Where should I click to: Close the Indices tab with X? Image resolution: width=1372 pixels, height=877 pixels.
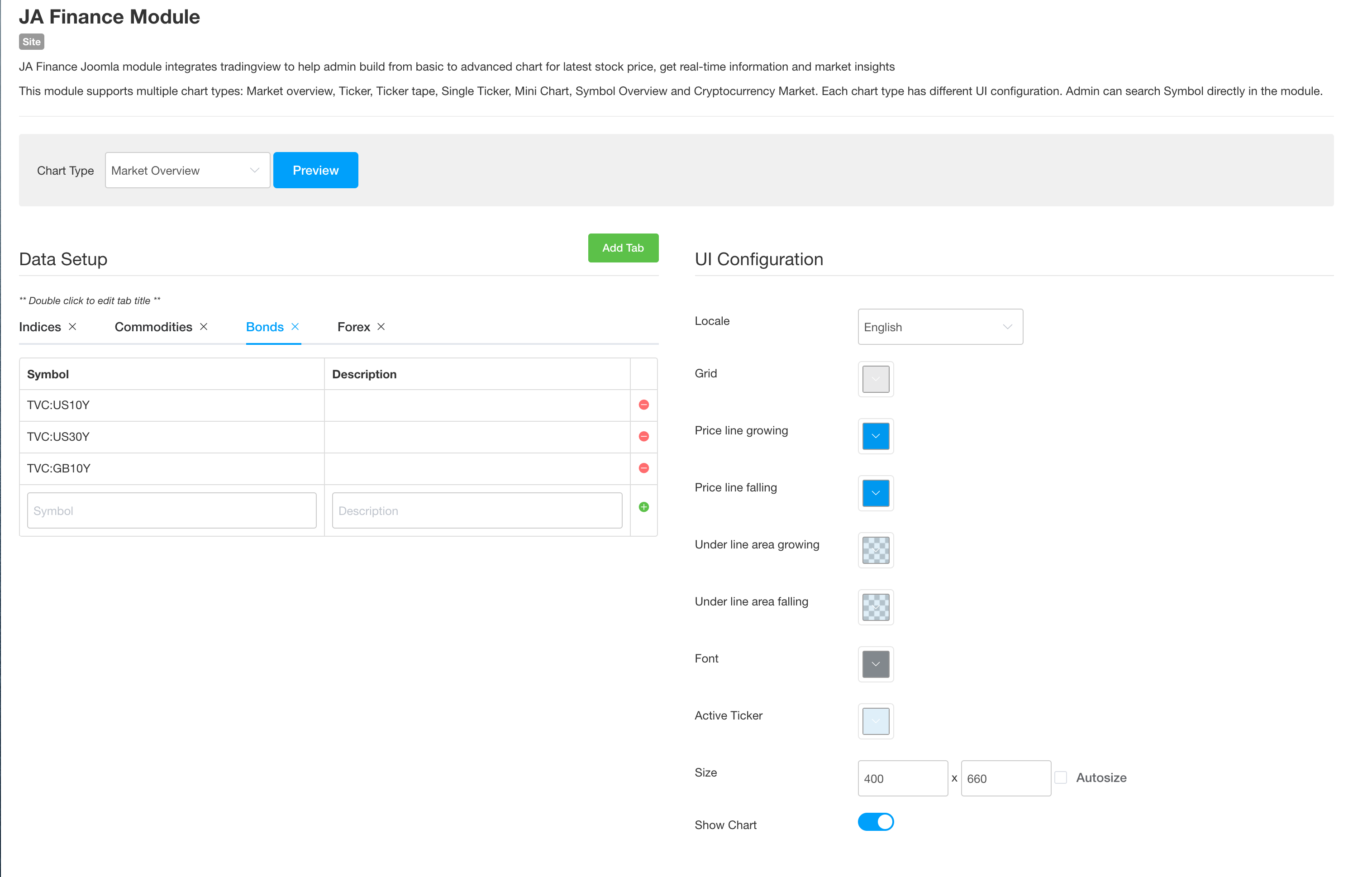point(72,327)
